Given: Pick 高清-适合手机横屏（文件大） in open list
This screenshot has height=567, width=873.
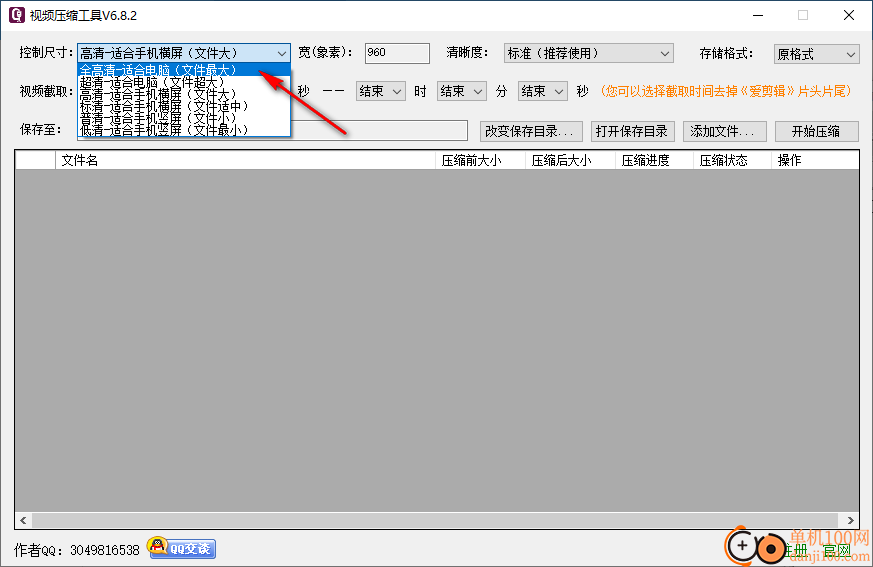Looking at the screenshot, I should click(184, 94).
